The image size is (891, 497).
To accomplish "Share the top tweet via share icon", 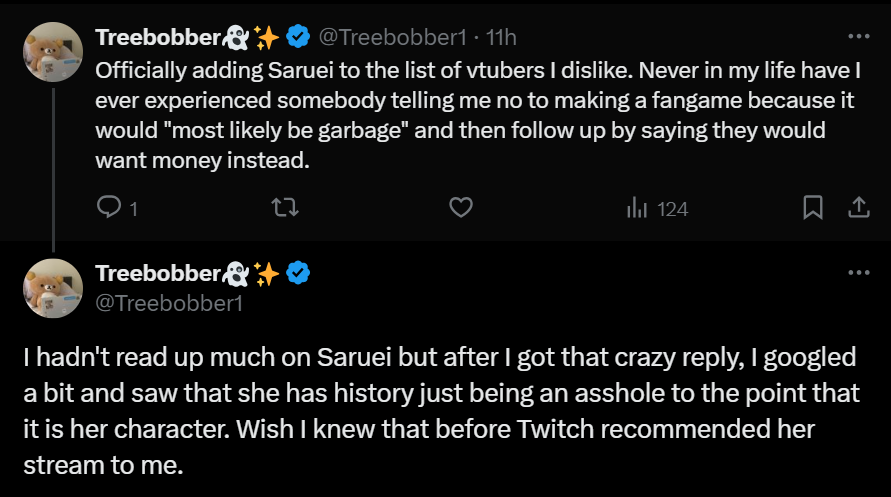I will pyautogui.click(x=858, y=207).
